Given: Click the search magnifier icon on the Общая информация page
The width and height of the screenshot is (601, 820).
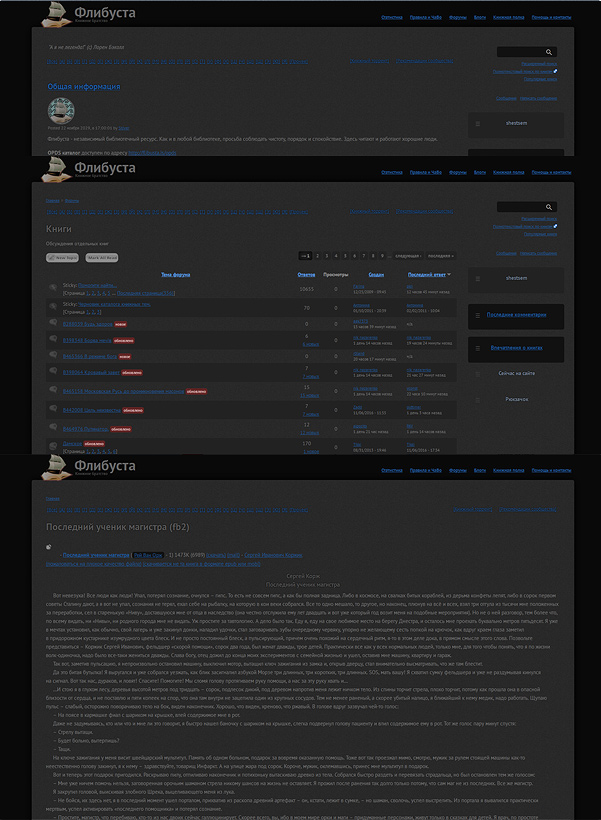Looking at the screenshot, I should click(x=549, y=52).
